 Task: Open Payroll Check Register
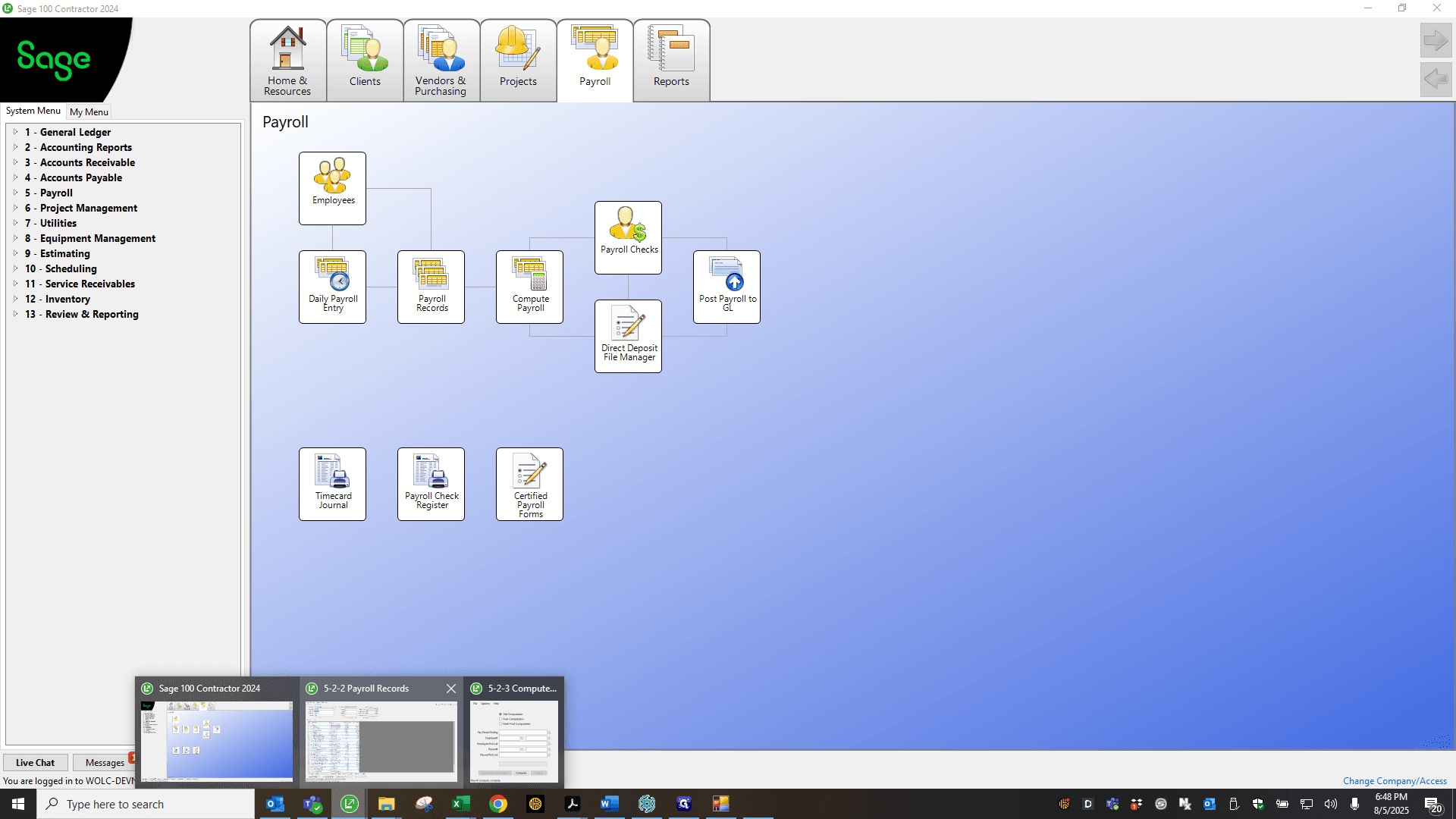point(431,484)
